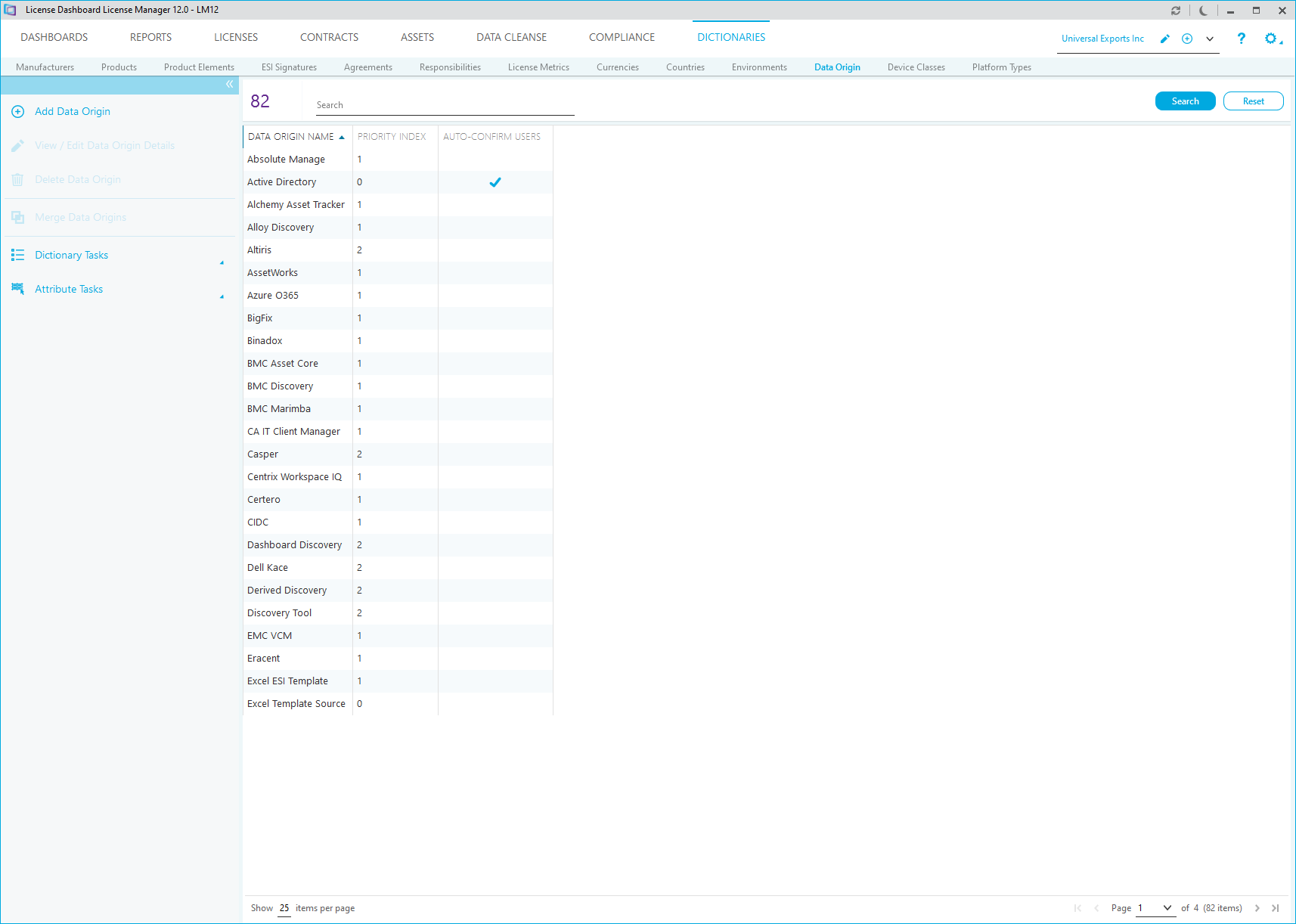
Task: Open the settings gear icon
Action: tap(1271, 38)
